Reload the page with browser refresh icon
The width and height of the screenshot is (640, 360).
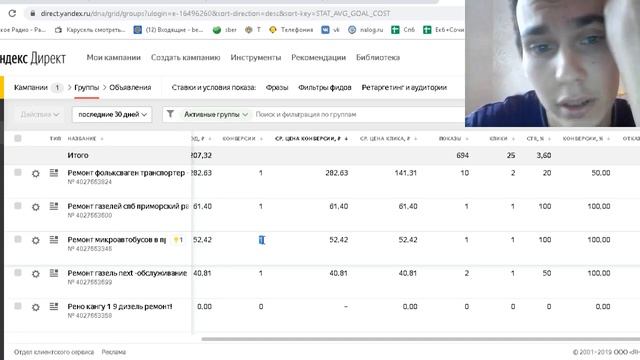(12, 13)
